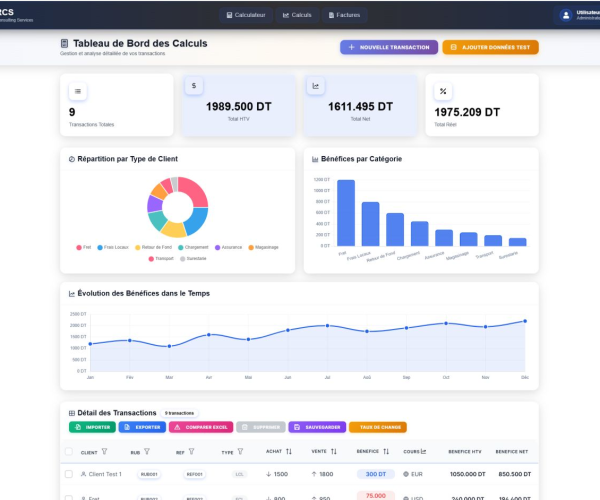The width and height of the screenshot is (600, 500).
Task: Click the list icon on Transactions Totales card
Action: (78, 91)
